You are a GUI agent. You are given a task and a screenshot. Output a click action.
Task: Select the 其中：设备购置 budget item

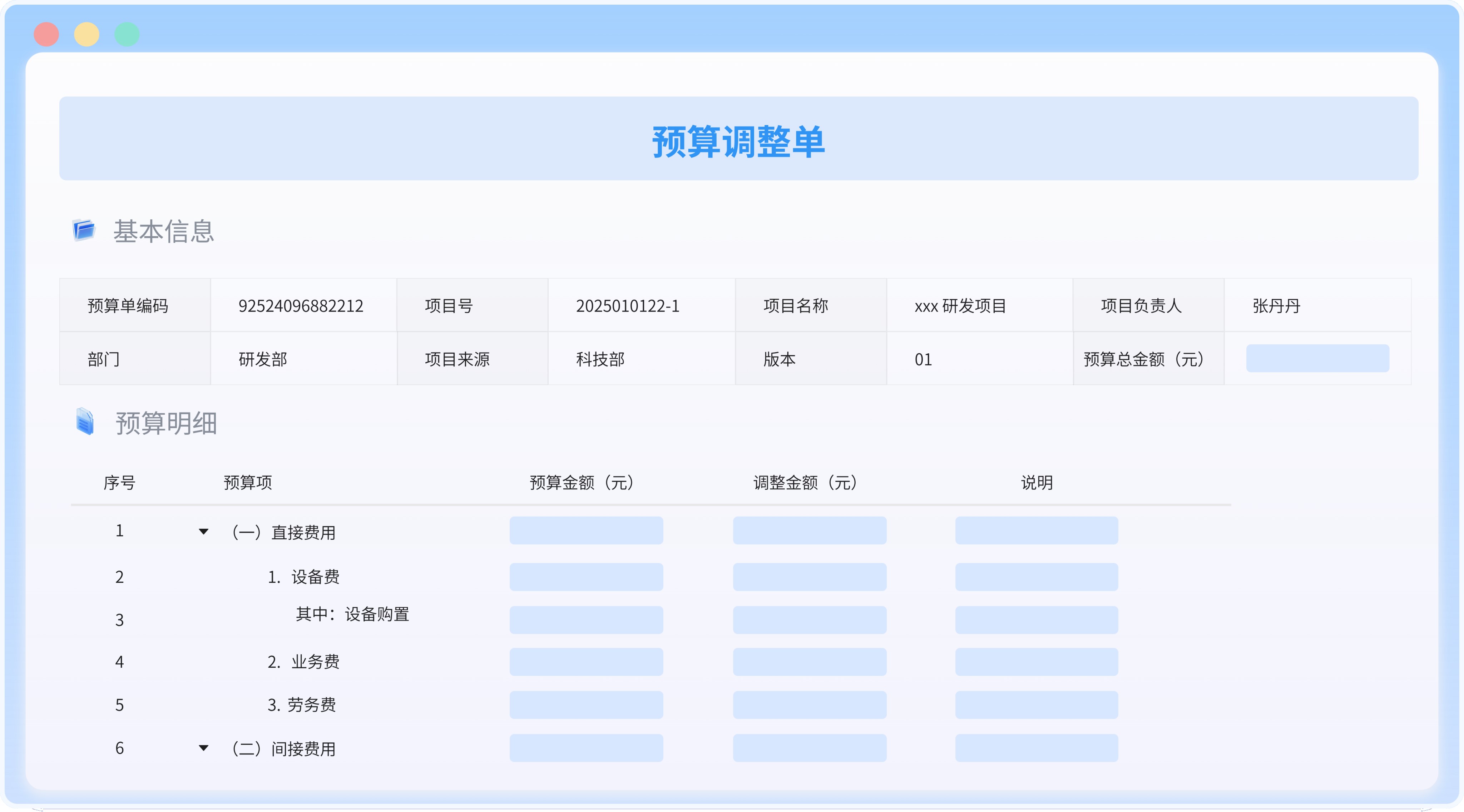tap(352, 614)
